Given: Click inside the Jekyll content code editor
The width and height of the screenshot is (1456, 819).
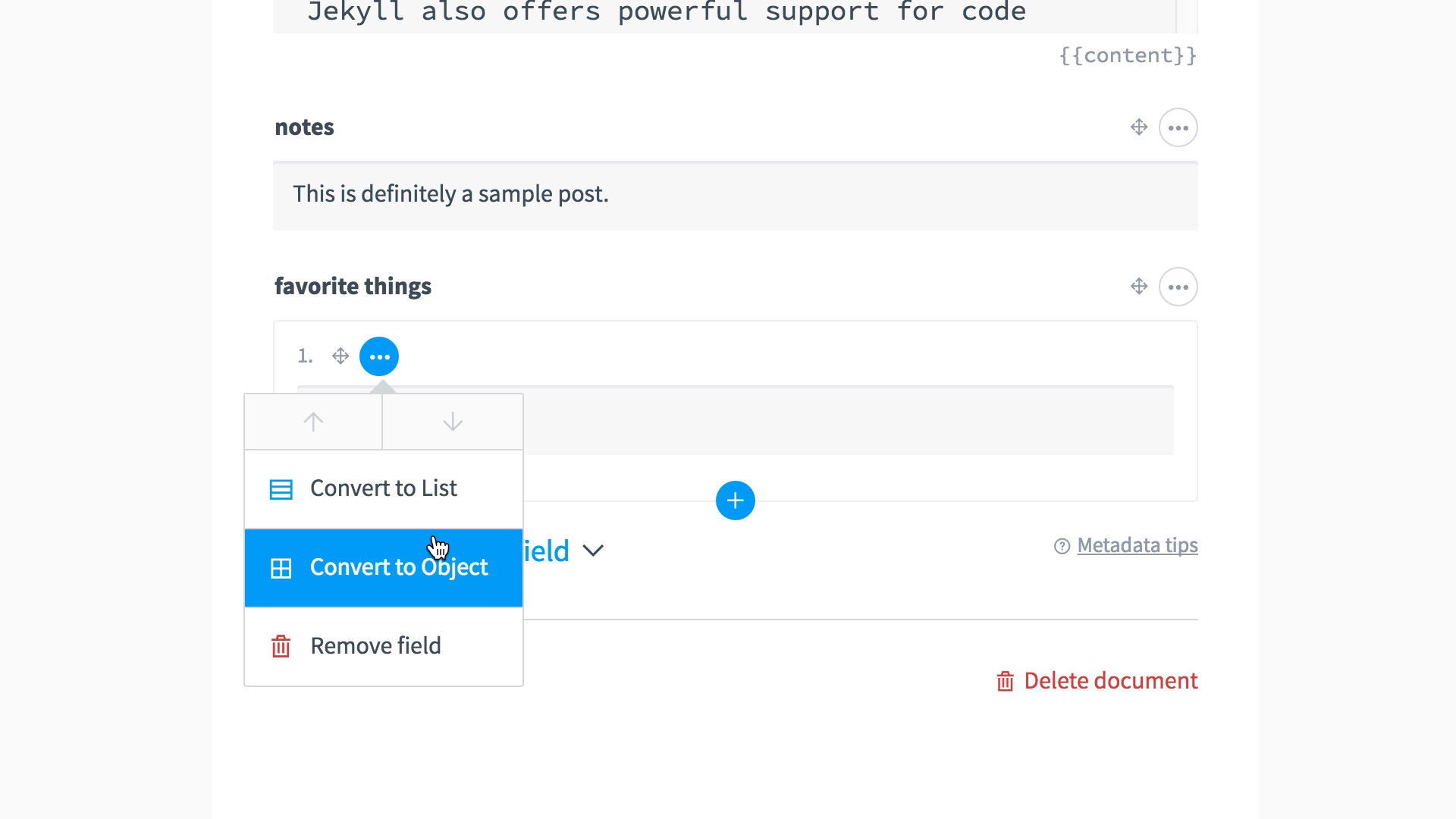Looking at the screenshot, I should click(724, 16).
